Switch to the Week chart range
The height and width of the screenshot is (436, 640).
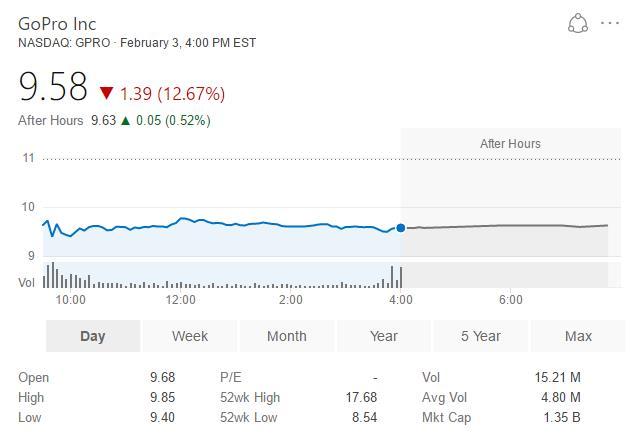point(190,336)
